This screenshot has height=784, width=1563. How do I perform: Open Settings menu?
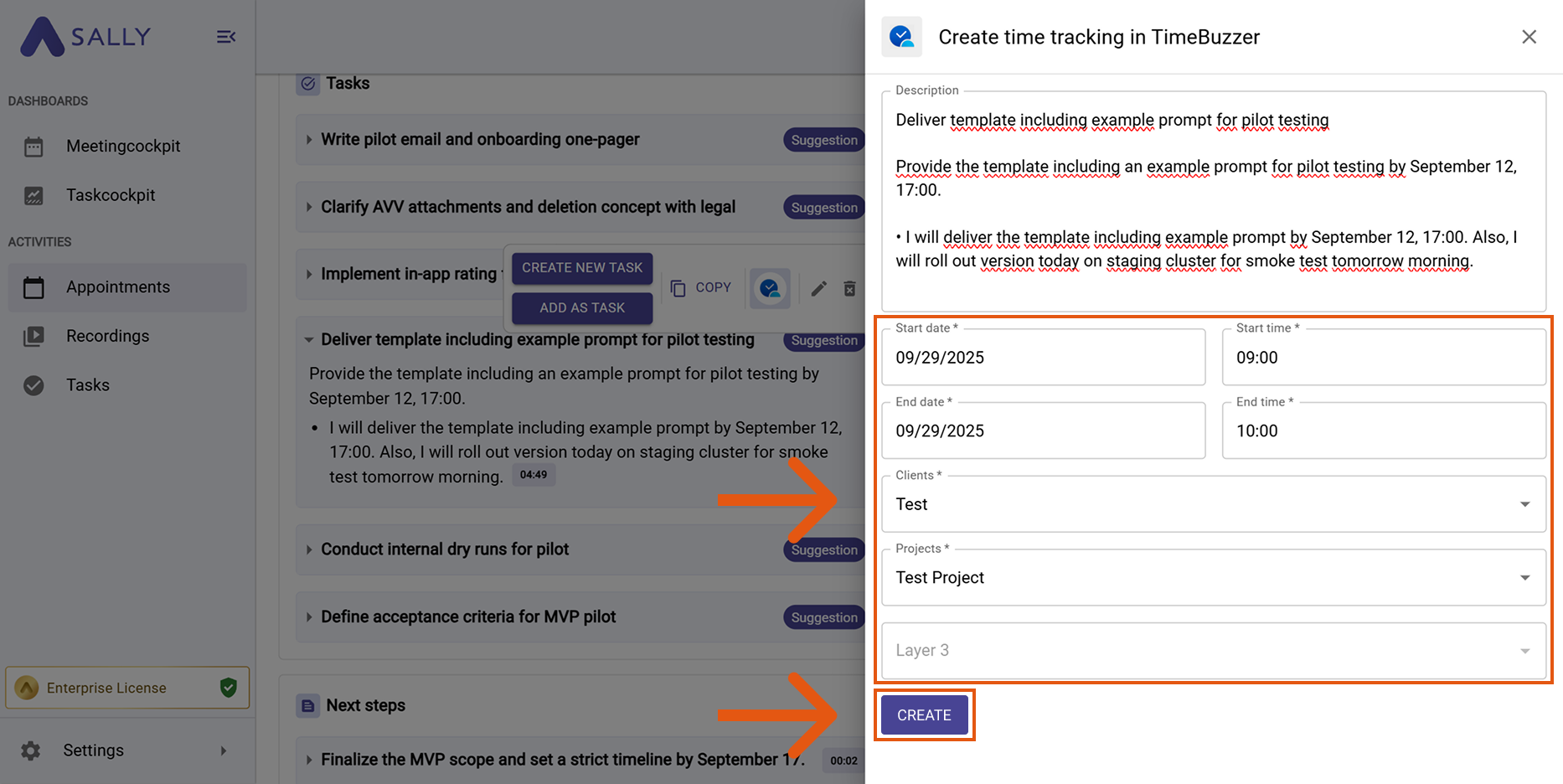pos(127,750)
